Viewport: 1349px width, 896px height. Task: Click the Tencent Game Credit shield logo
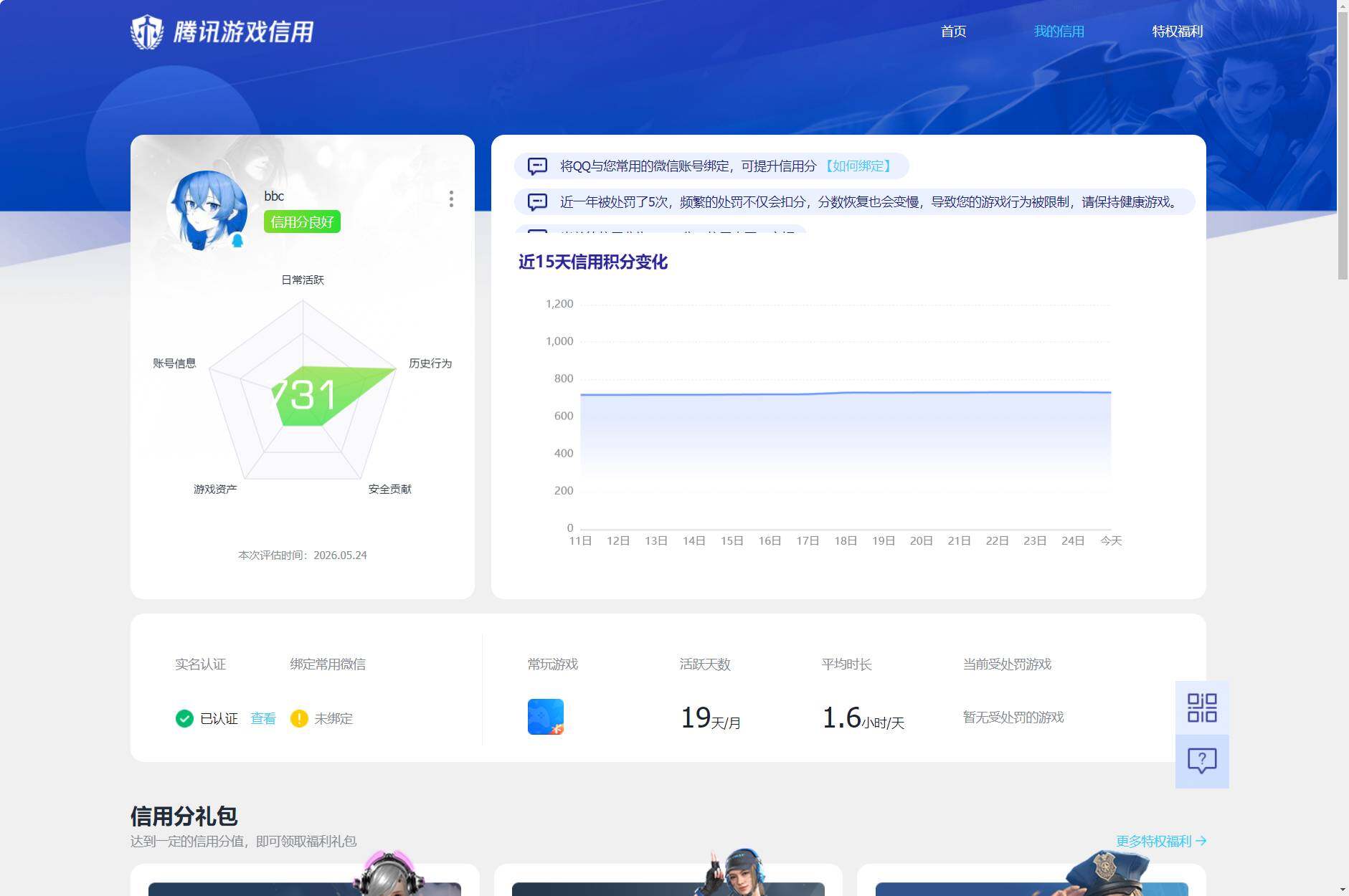pyautogui.click(x=147, y=32)
